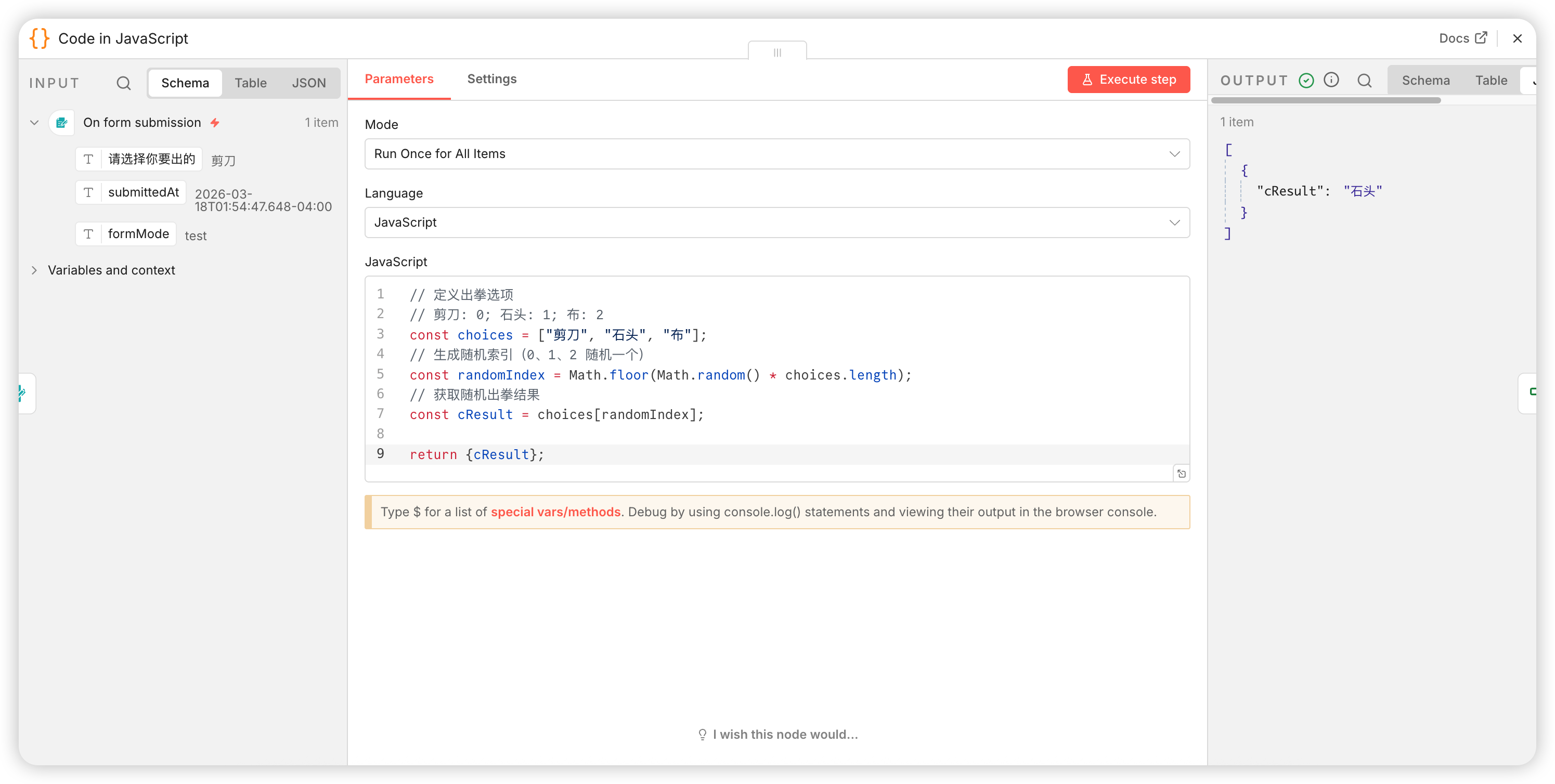The width and height of the screenshot is (1555, 784).
Task: Switch output view to Schema
Action: click(1425, 80)
